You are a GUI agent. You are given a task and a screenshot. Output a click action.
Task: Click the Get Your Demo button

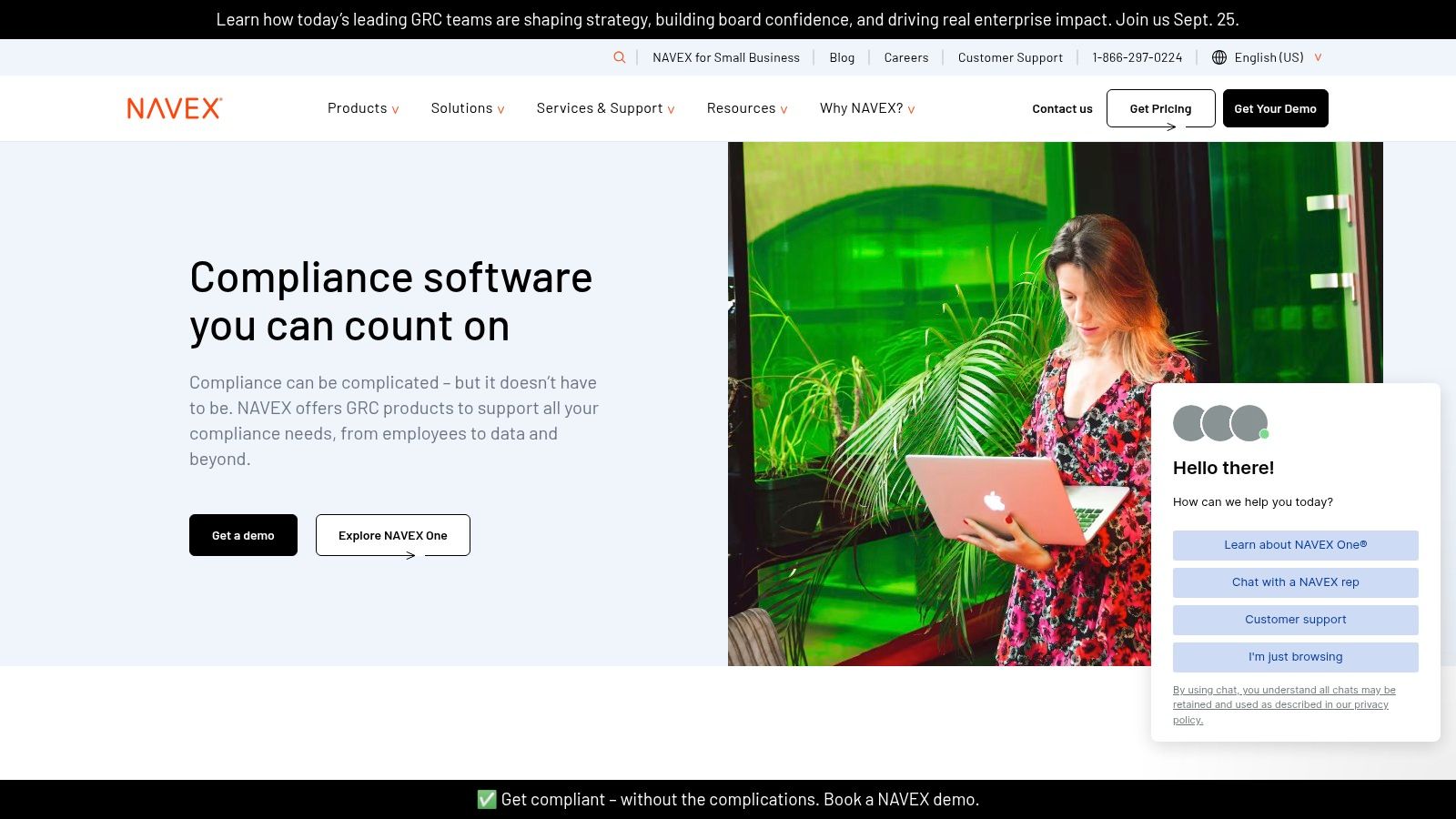1275,108
